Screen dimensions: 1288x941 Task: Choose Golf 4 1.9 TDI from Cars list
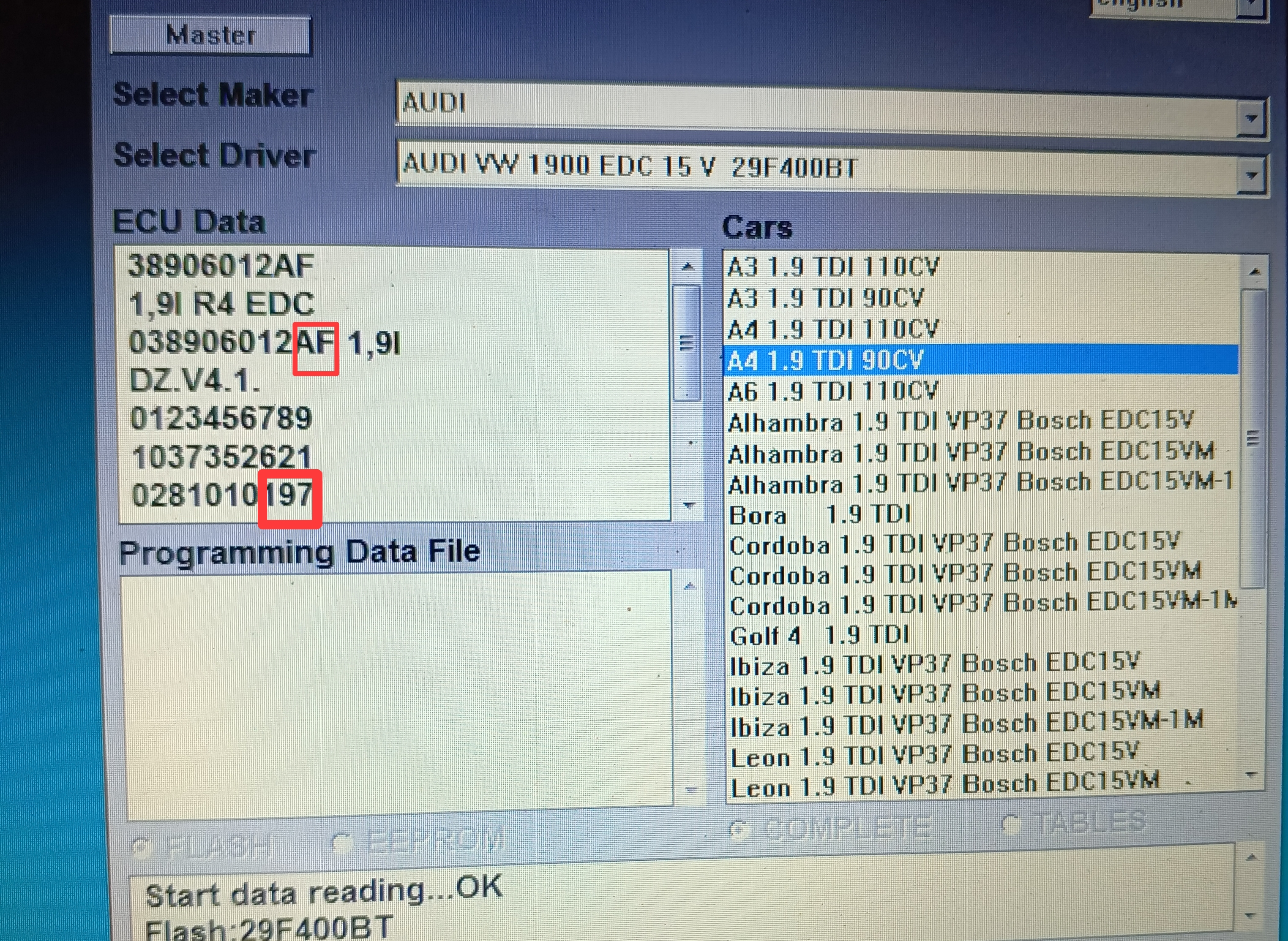pos(819,636)
